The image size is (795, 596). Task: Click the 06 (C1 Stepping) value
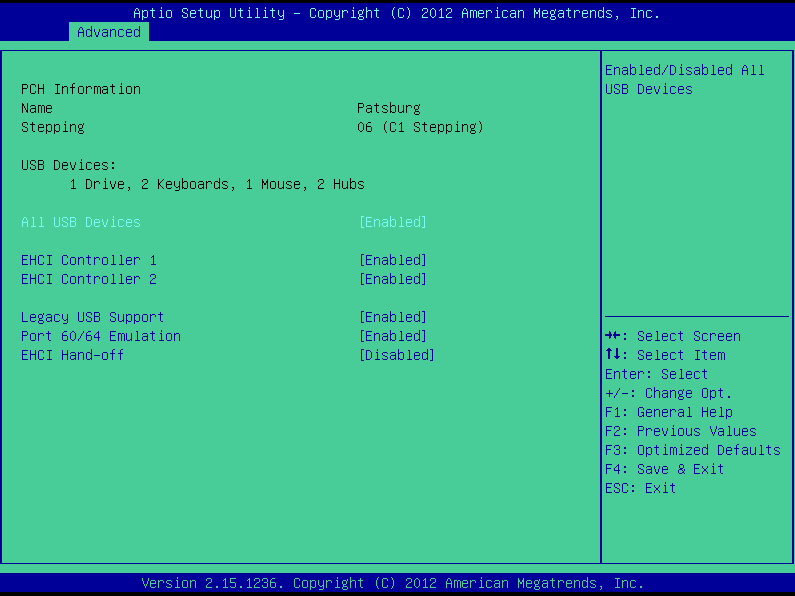tap(420, 127)
